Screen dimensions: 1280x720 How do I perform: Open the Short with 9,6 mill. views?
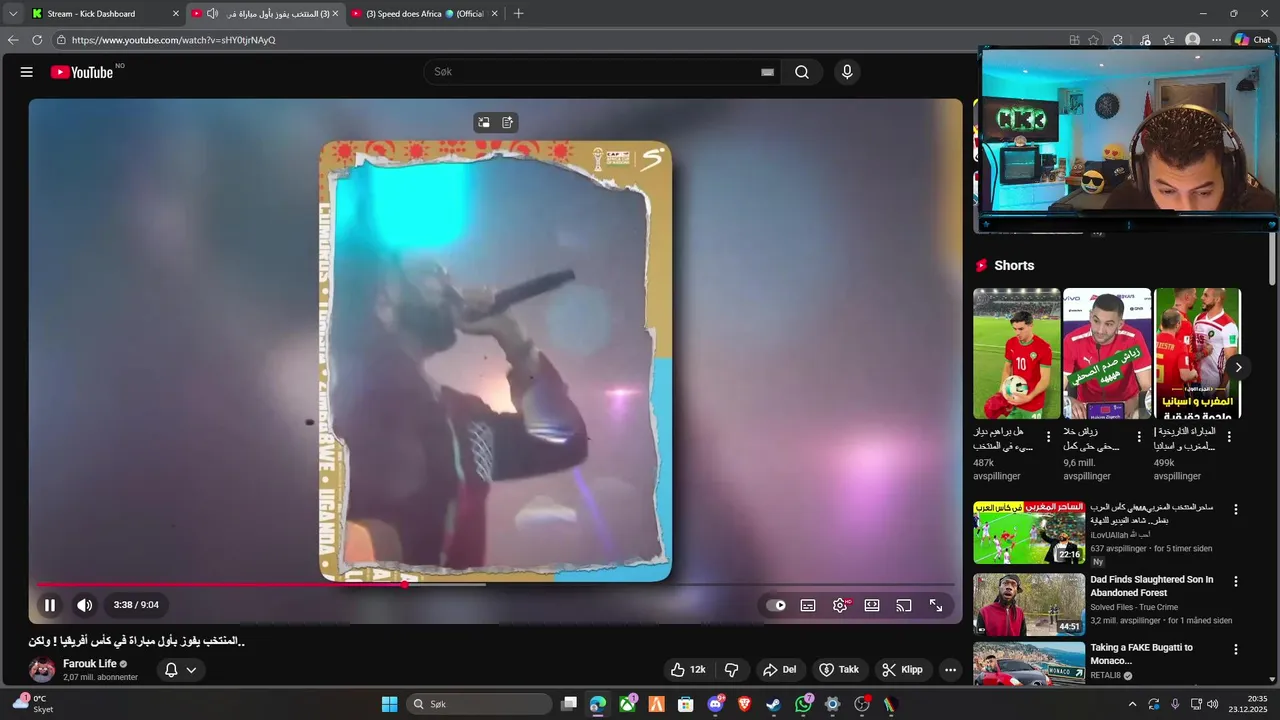(1106, 353)
